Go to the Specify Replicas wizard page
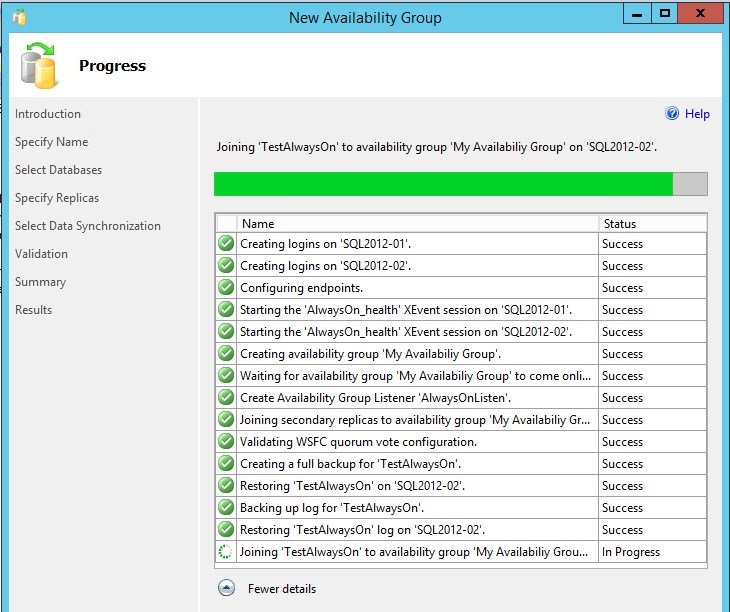 (57, 198)
